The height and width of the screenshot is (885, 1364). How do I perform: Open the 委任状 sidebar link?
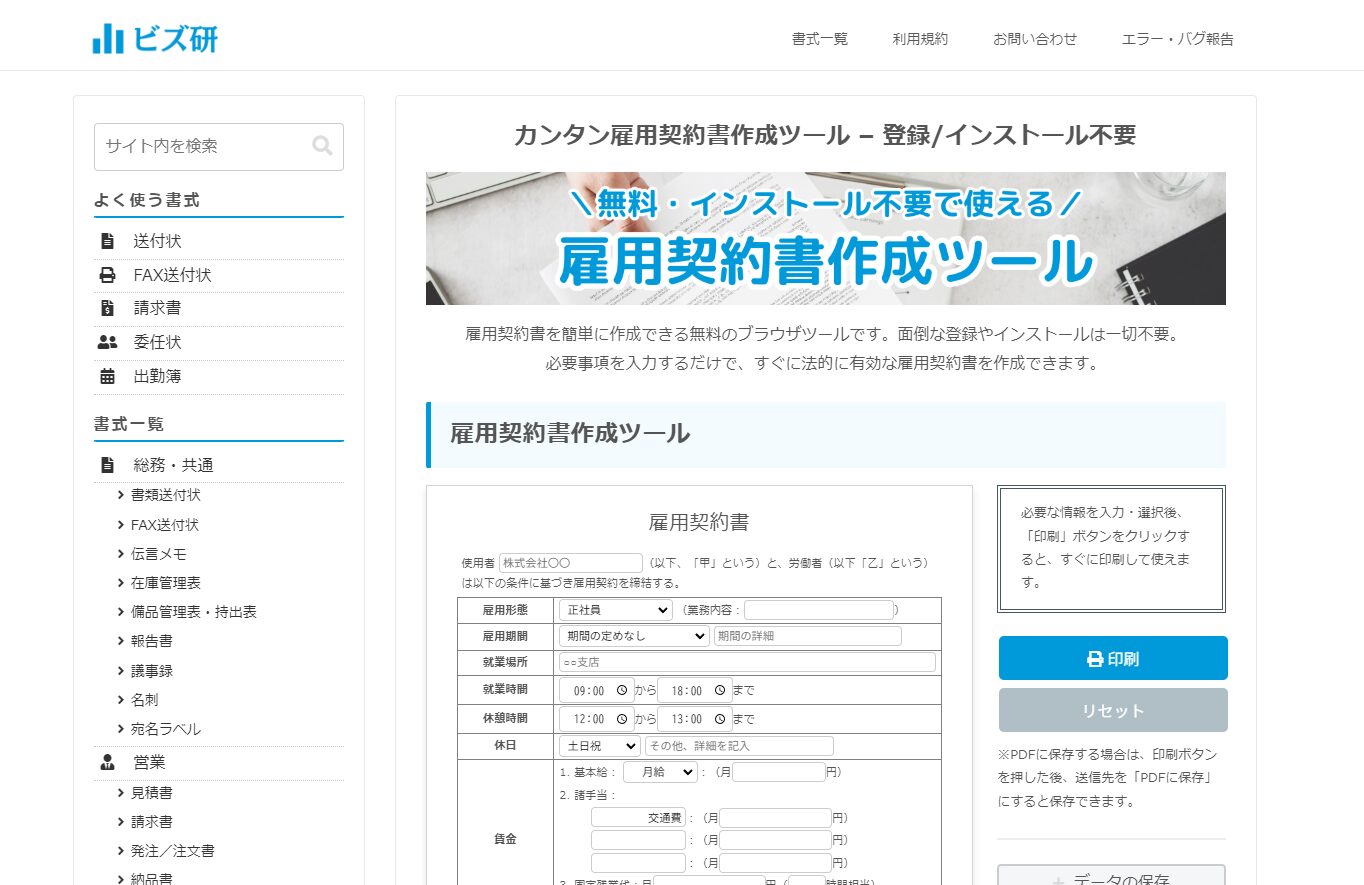[157, 342]
